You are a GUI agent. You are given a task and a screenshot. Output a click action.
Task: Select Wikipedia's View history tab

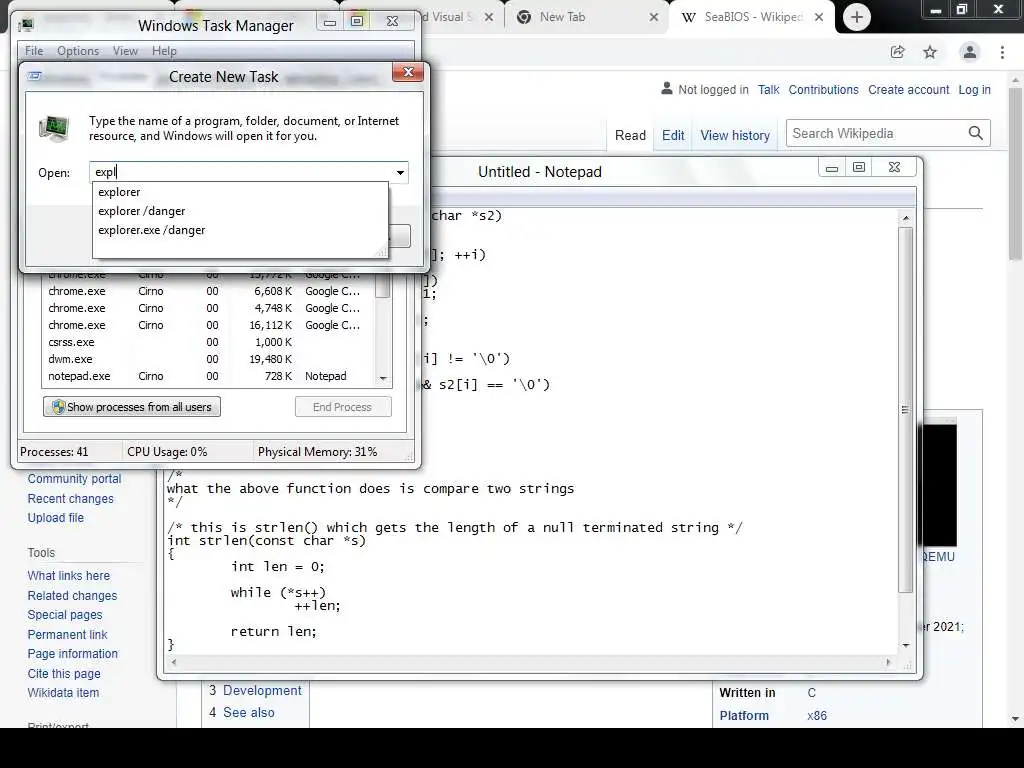coord(735,135)
